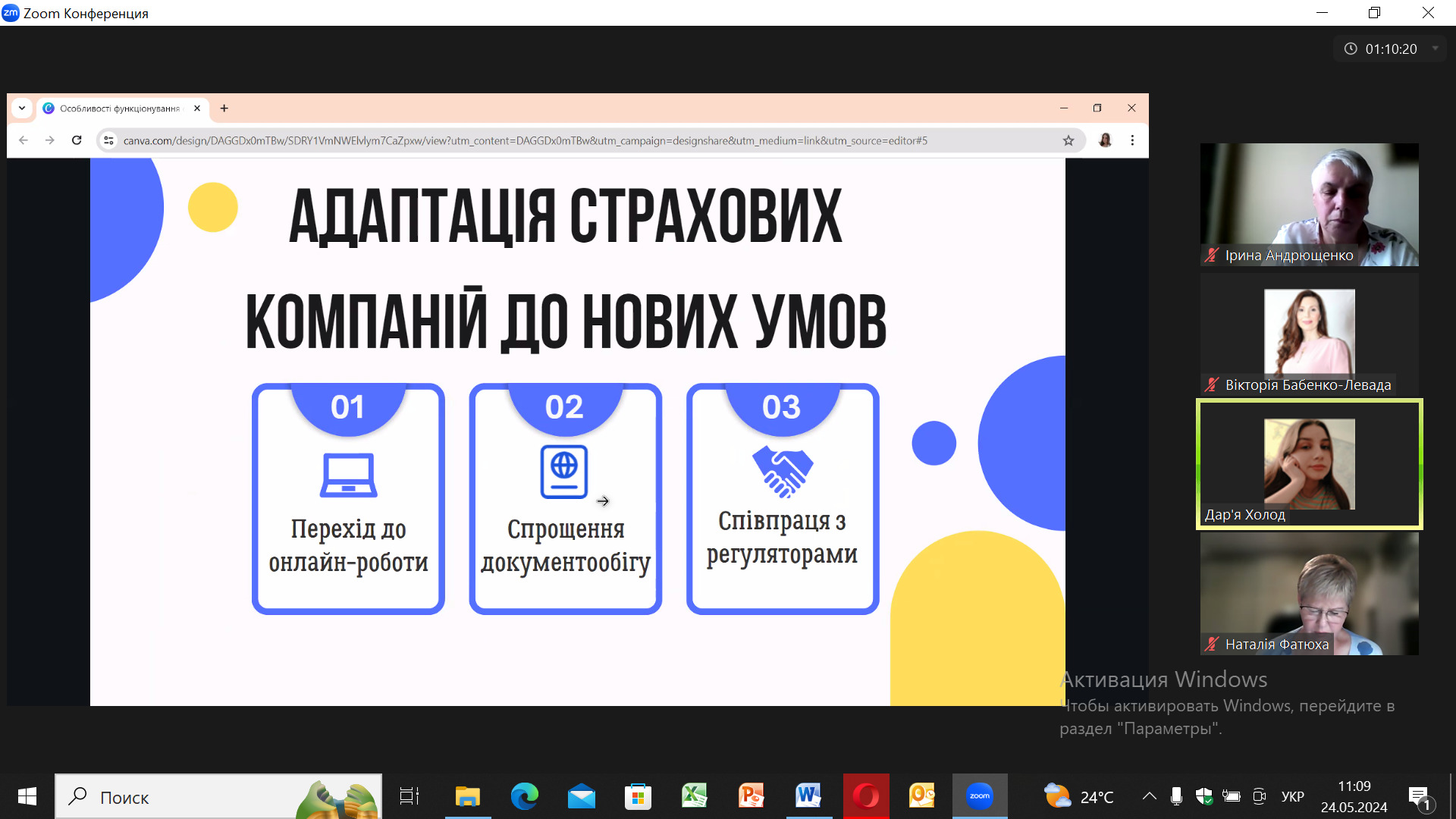Image resolution: width=1456 pixels, height=819 pixels.
Task: Reload the Canva page in browser
Action: (x=77, y=140)
